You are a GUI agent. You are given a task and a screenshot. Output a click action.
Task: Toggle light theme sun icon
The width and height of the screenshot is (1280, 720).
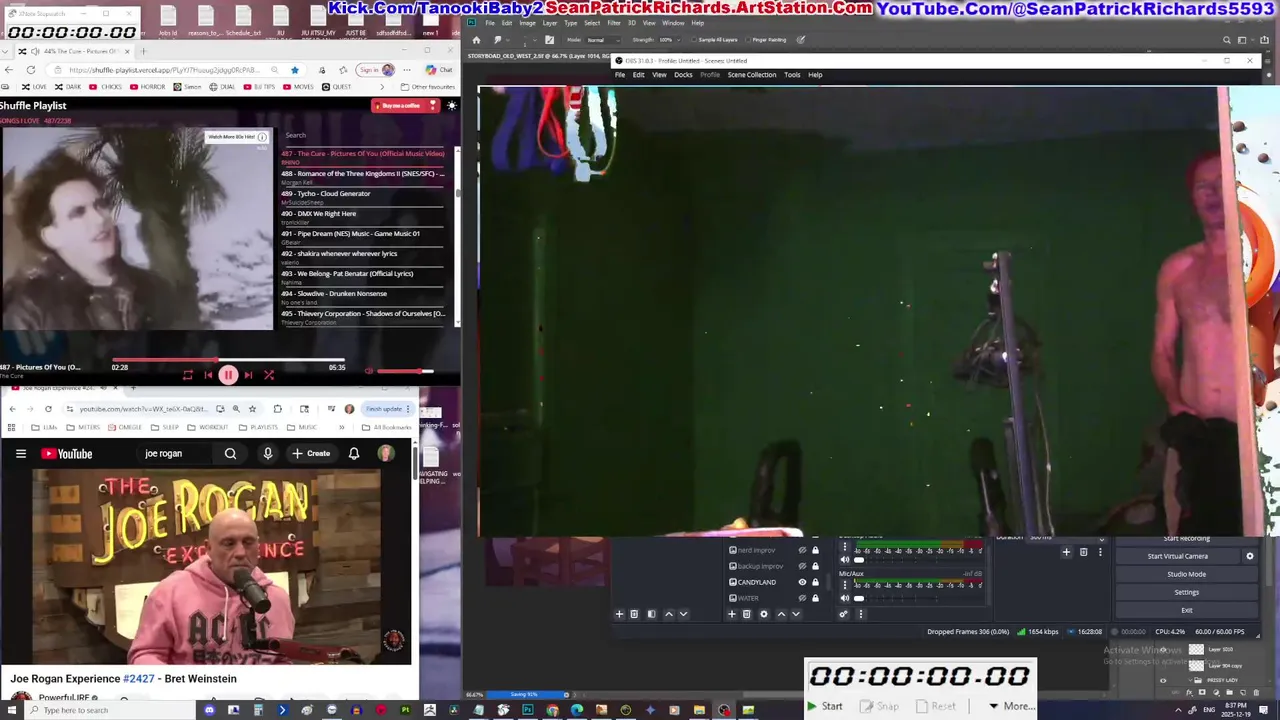452,105
